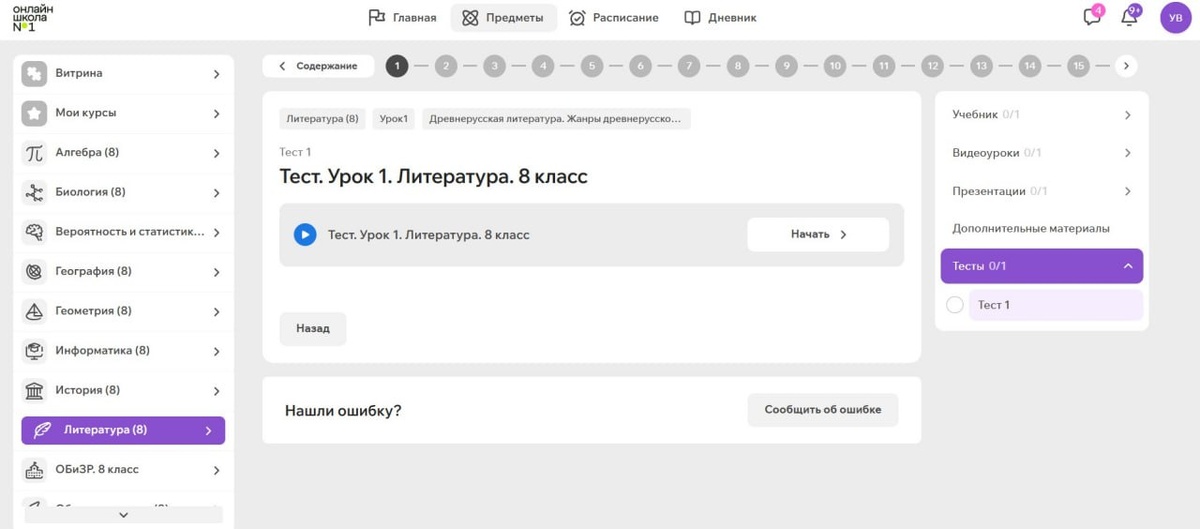Screen dimensions: 1200x529
Task: Collapse the Тесты section
Action: [x=1042, y=266]
